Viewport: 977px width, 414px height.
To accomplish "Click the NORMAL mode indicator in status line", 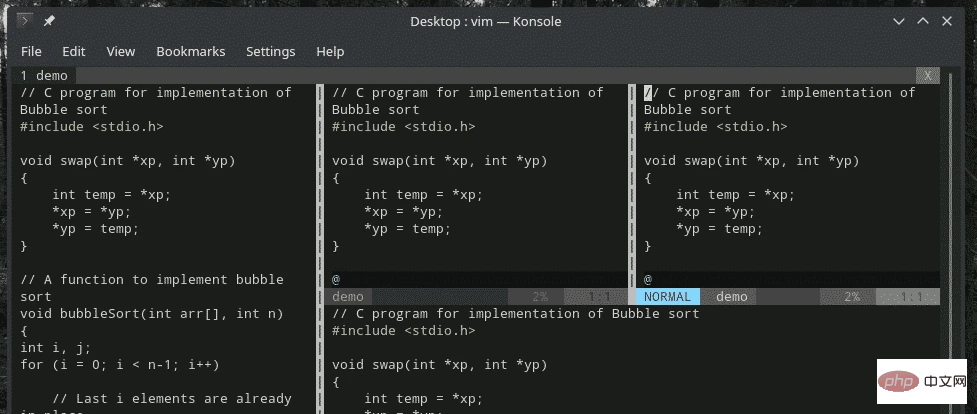I will (x=667, y=297).
